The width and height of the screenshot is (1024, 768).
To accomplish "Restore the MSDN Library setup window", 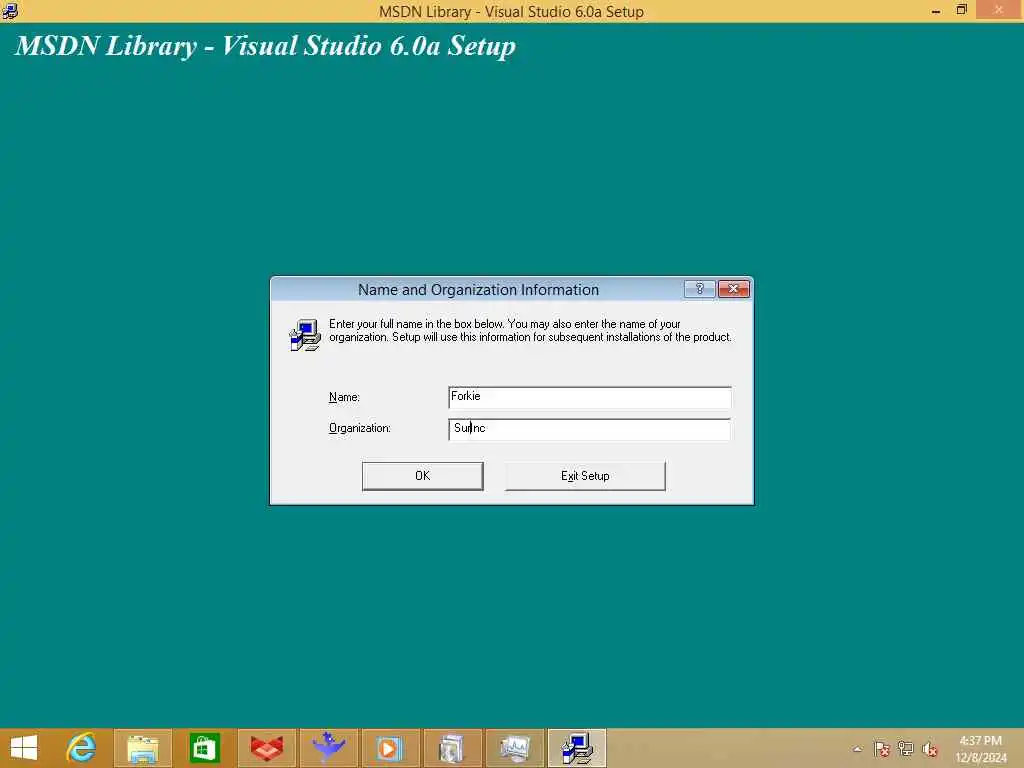I will [x=961, y=10].
